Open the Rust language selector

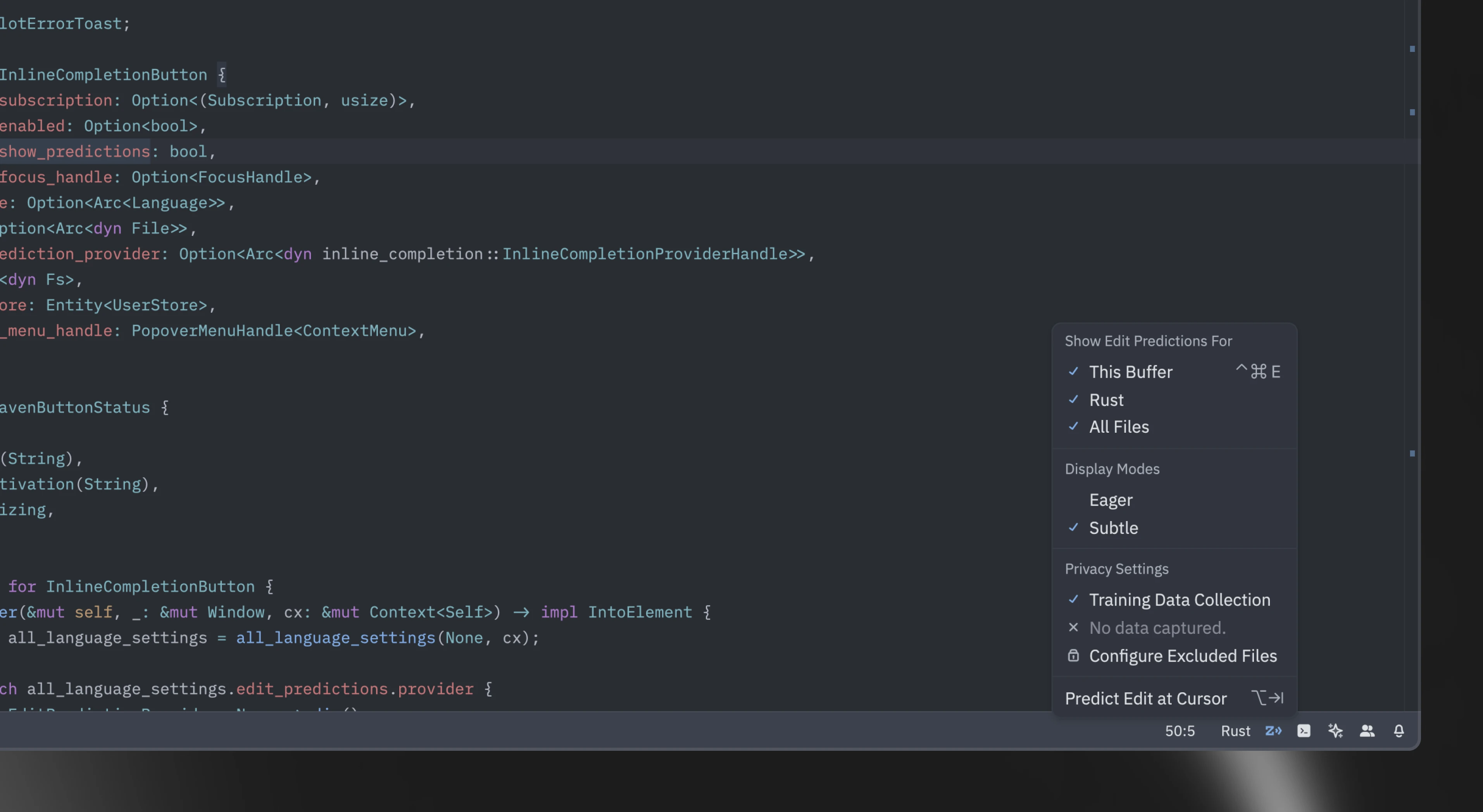tap(1235, 731)
